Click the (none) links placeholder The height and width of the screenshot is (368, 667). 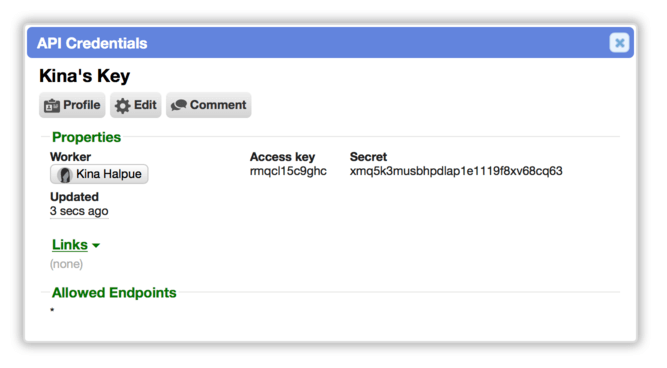click(66, 264)
